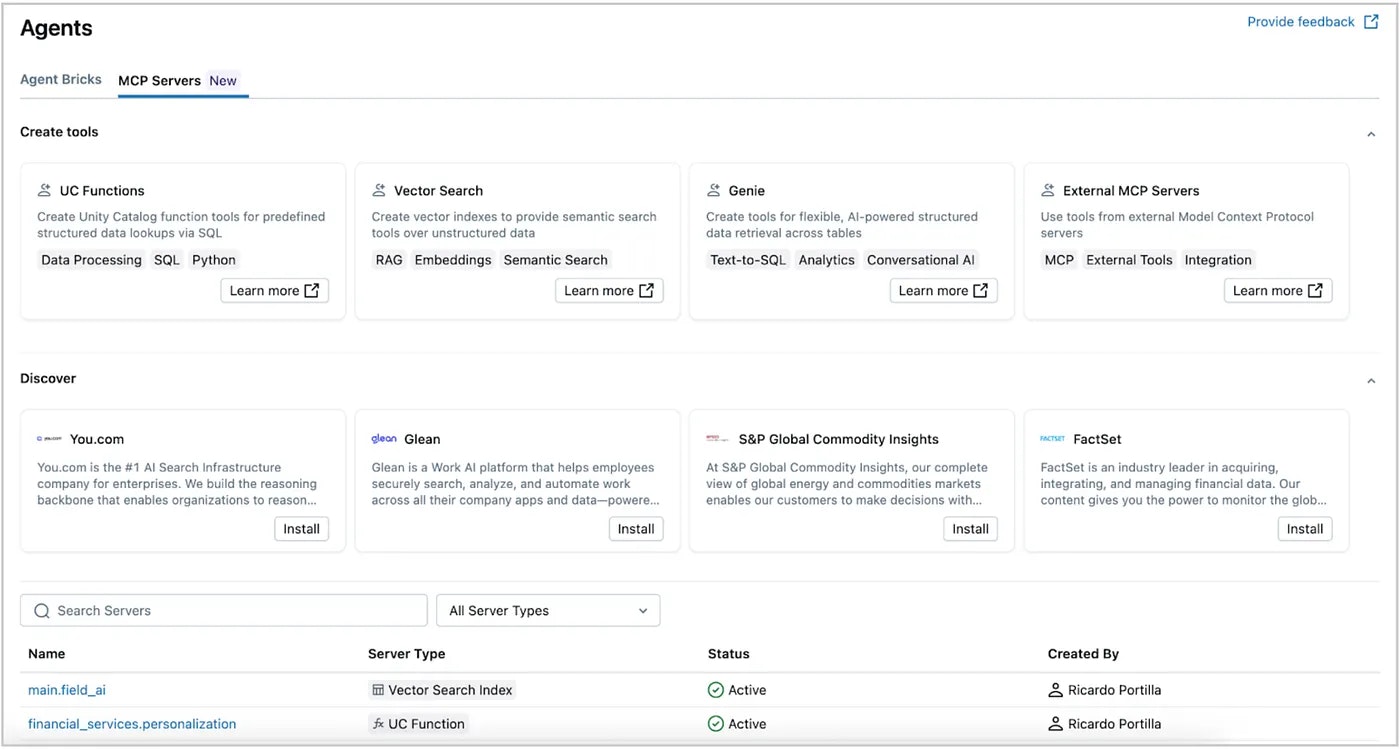Open Learn more for Vector Search

coord(609,291)
